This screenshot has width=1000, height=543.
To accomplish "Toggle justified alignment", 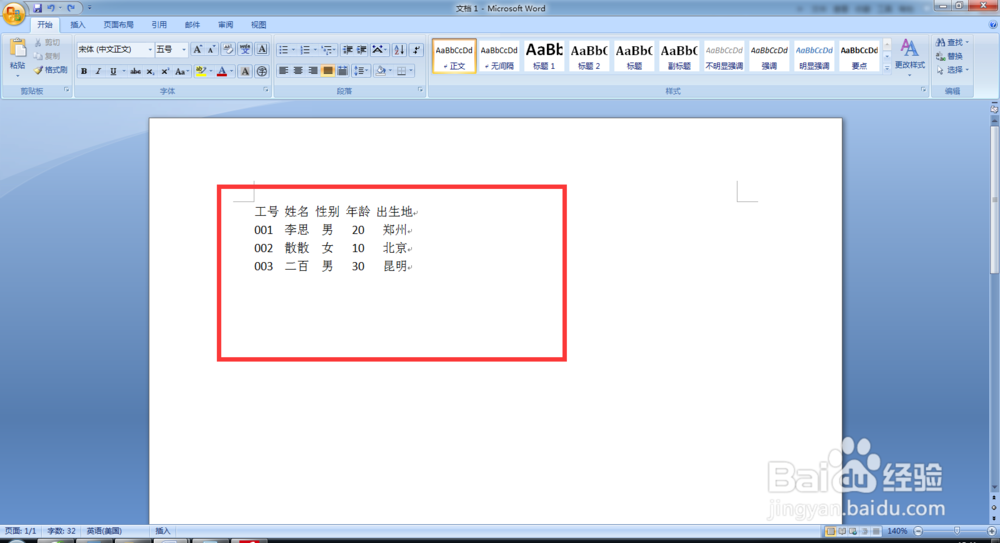I will [327, 71].
